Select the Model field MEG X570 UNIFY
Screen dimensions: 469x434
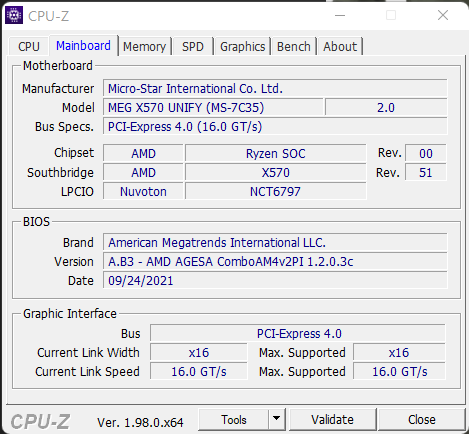tap(213, 108)
